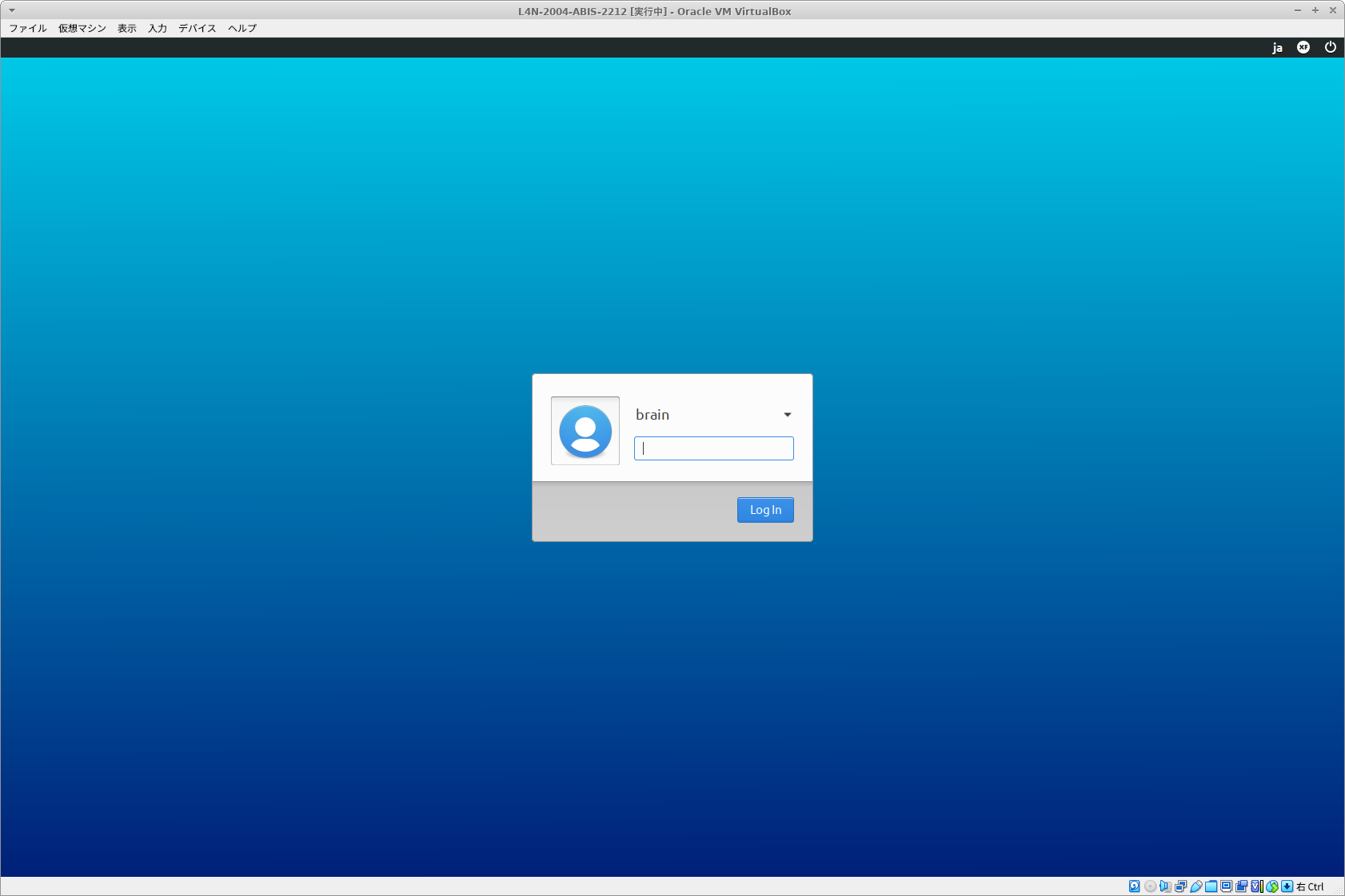Open the 'ja' language selector
Viewport: 1345px width, 896px height.
(1277, 48)
